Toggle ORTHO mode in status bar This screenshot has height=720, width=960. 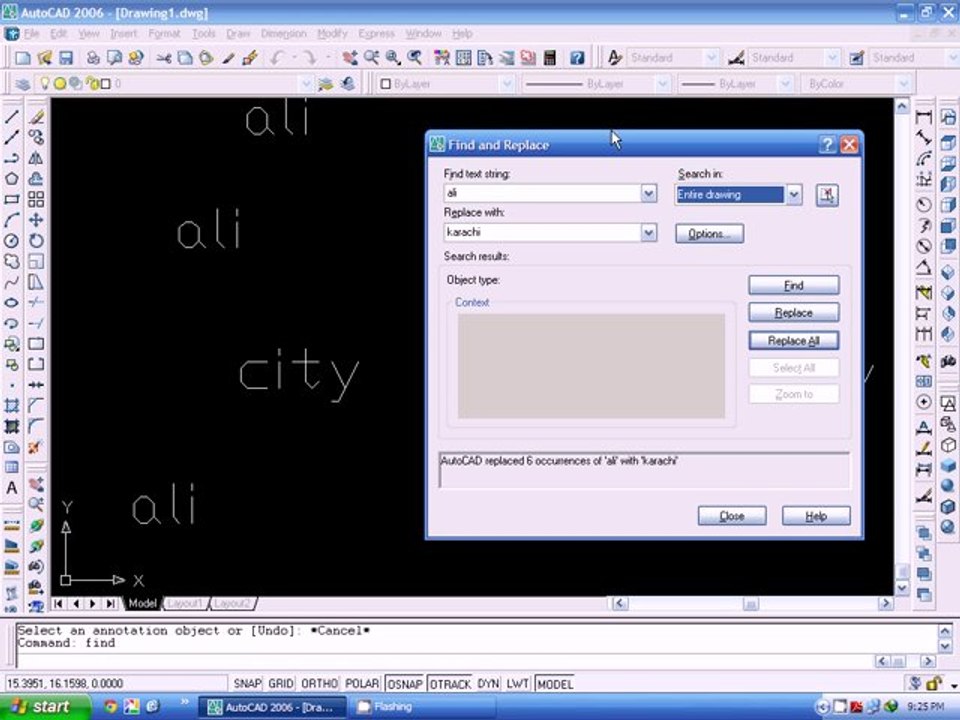click(x=319, y=683)
